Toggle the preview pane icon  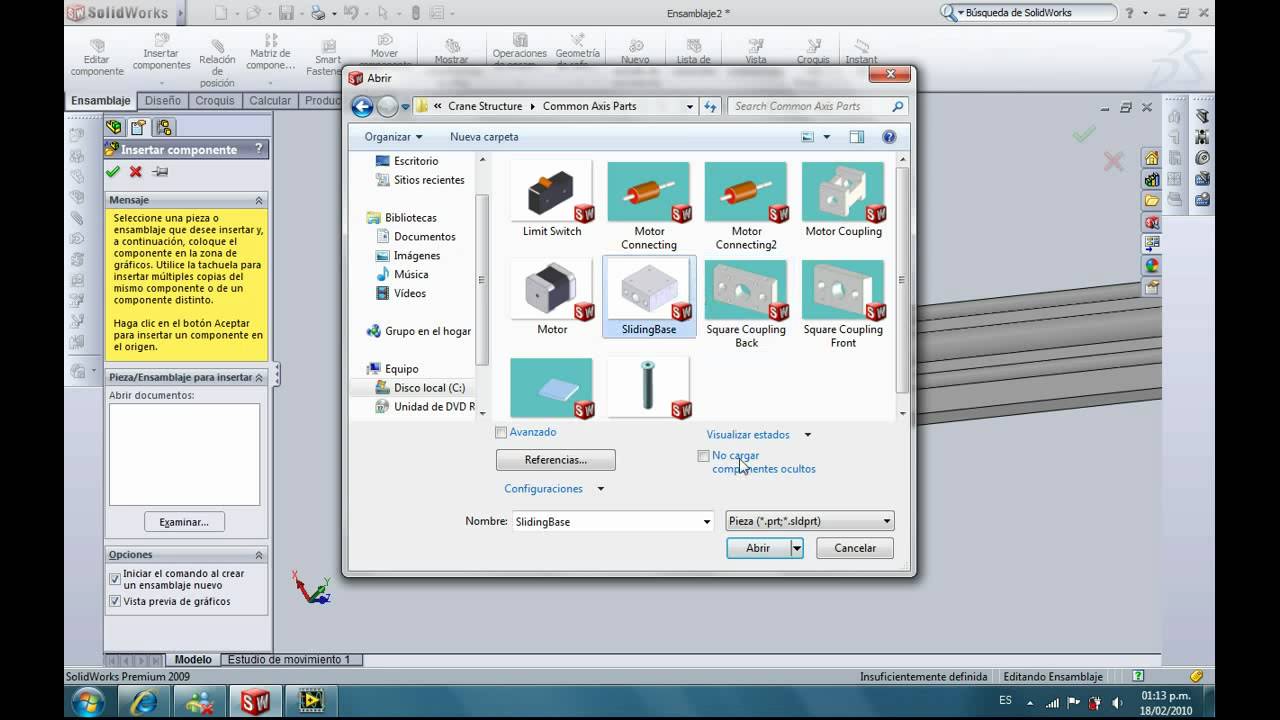[857, 137]
